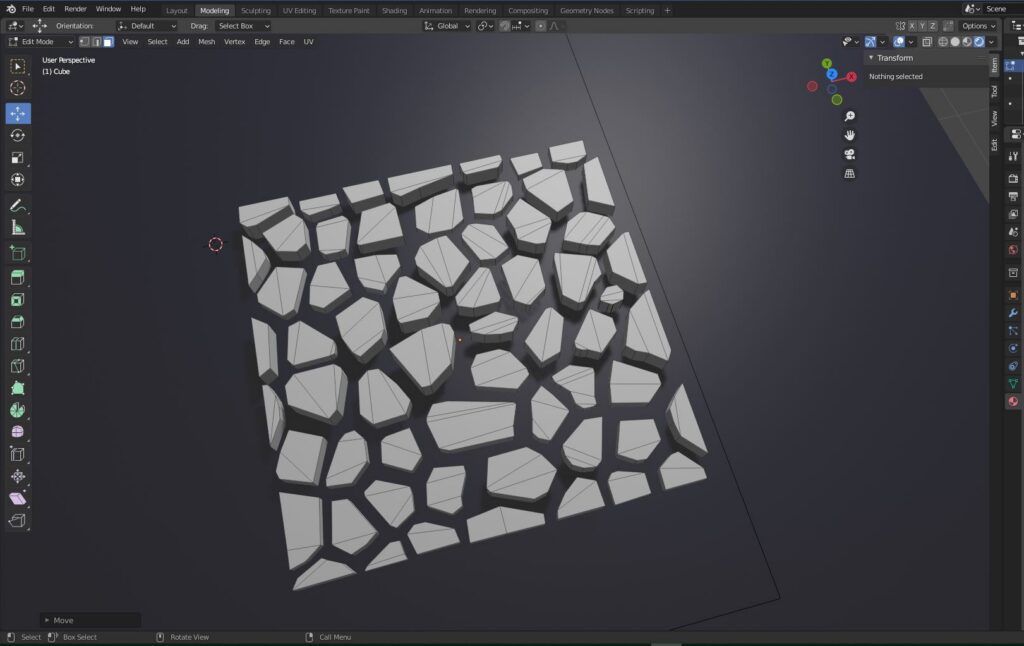Activate the Rotate tool
Screen dimensions: 1024x646
(x=18, y=135)
